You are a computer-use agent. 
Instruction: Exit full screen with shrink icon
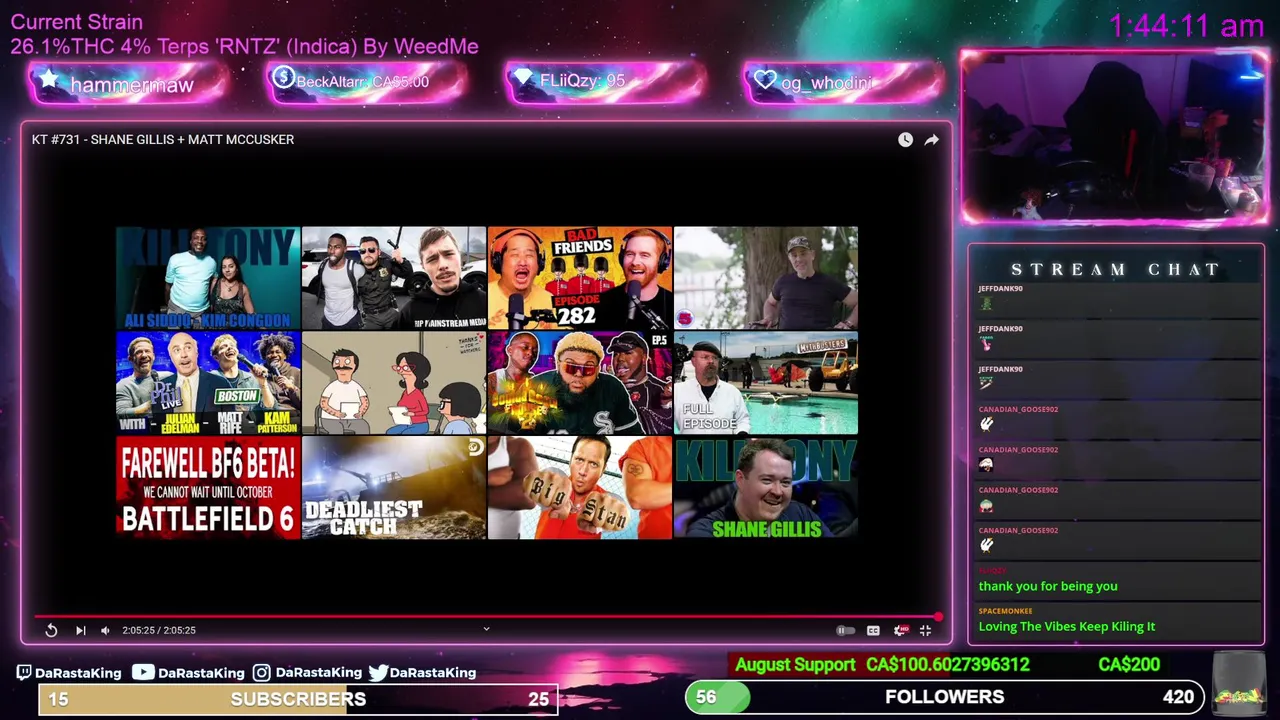click(925, 630)
